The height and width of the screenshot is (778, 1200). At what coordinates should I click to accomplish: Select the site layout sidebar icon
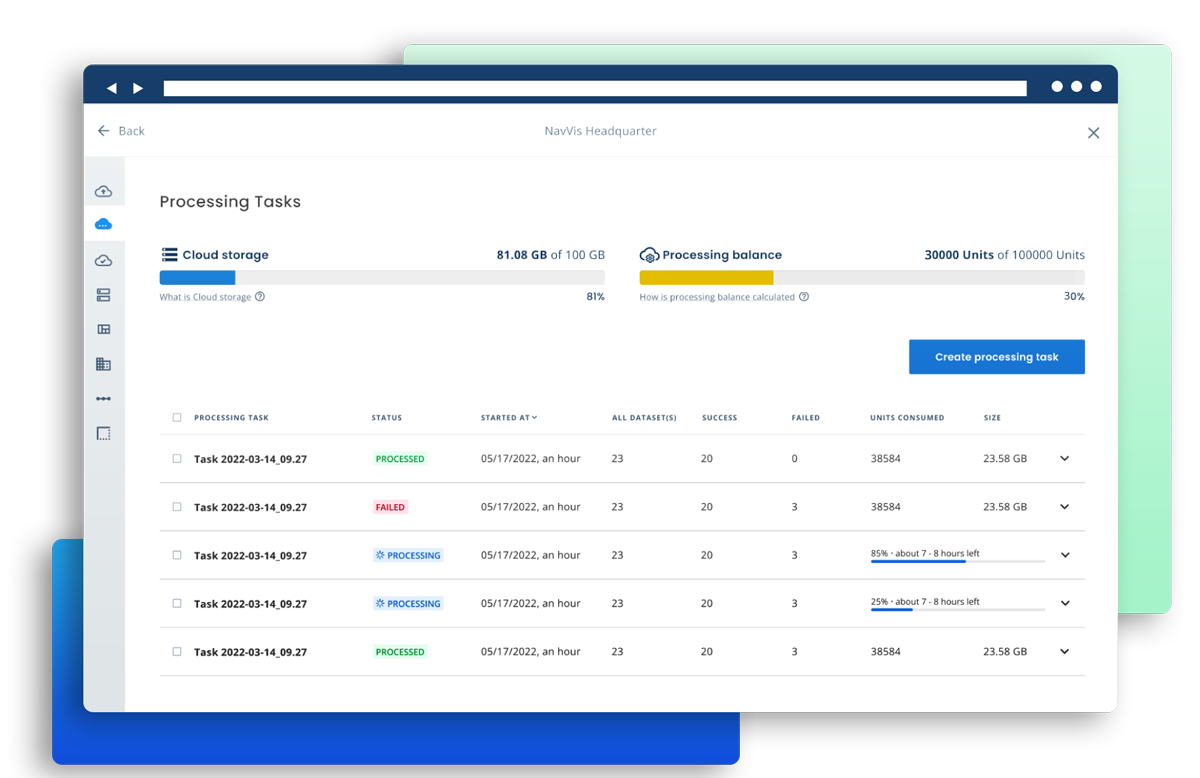pos(103,328)
